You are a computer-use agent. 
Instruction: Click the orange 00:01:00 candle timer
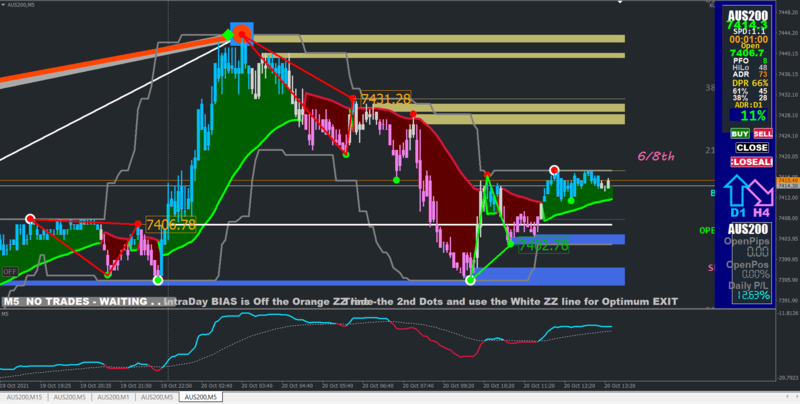(748, 39)
